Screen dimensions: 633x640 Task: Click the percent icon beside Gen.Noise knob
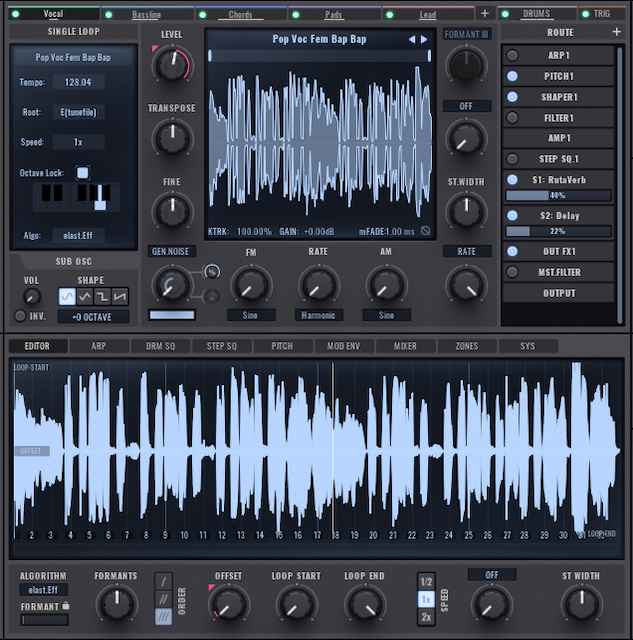pos(211,272)
